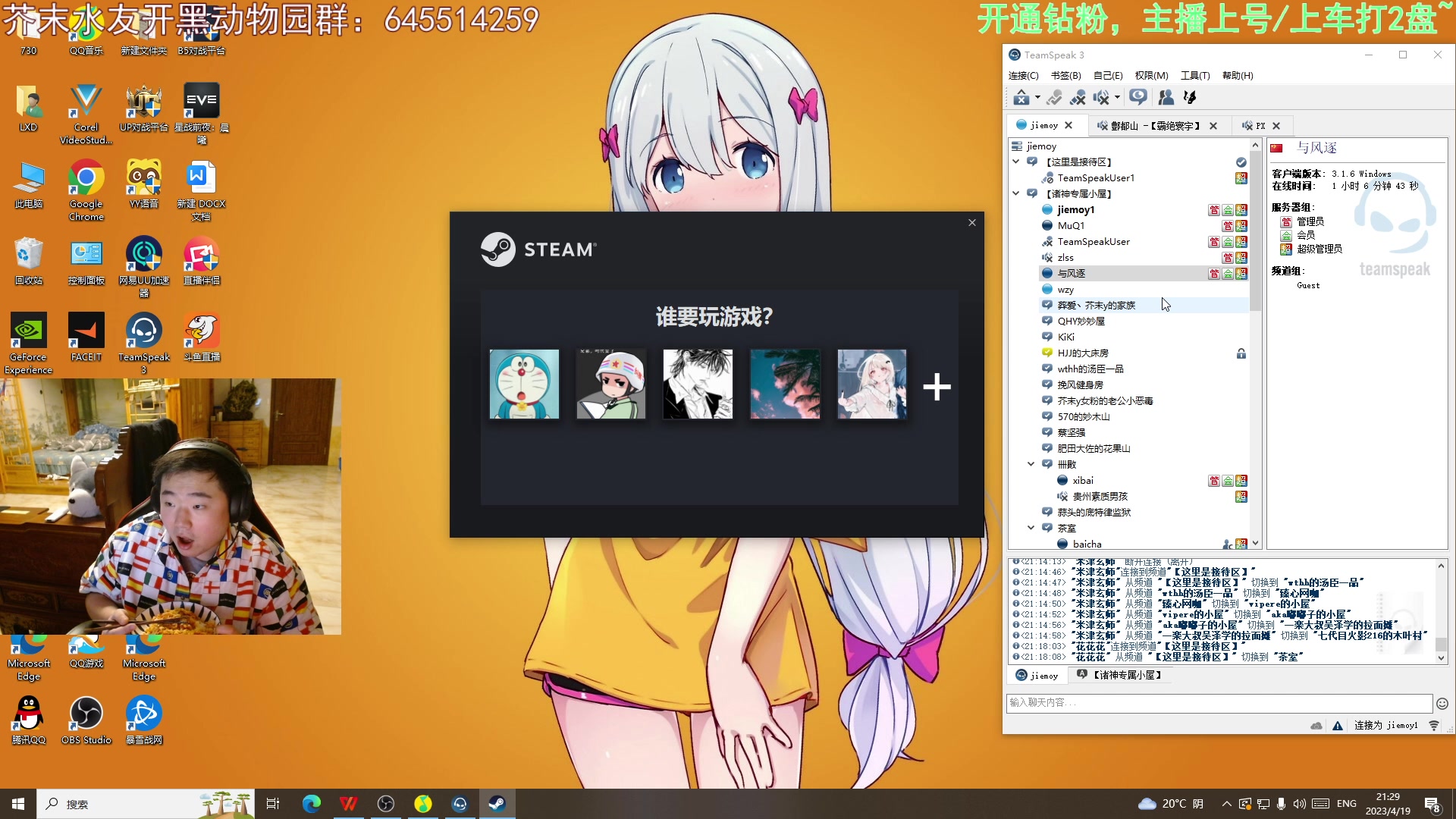Open the 连接(C) menu

(x=1023, y=75)
